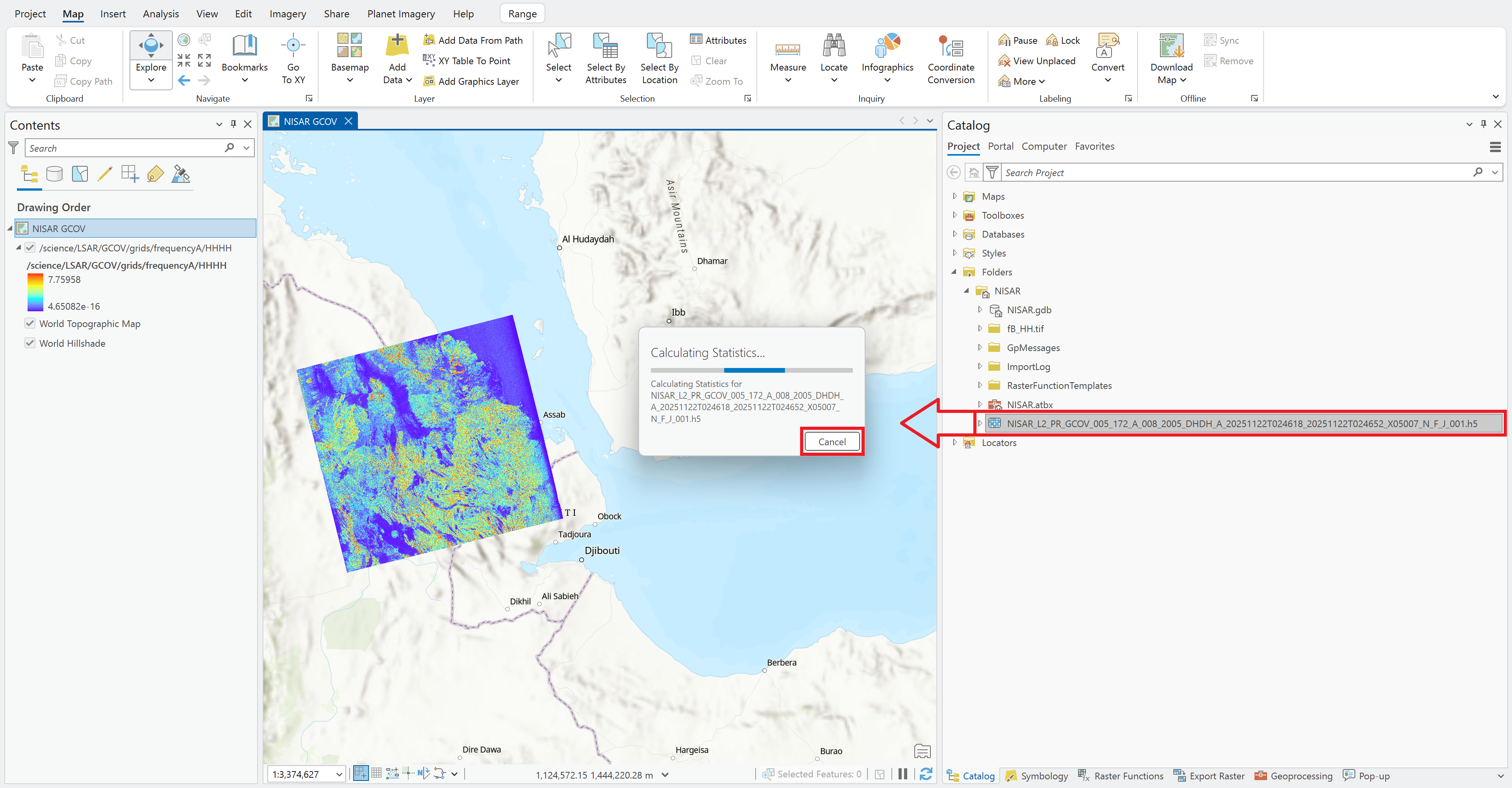Click the layer symbology color ramp

pos(35,292)
